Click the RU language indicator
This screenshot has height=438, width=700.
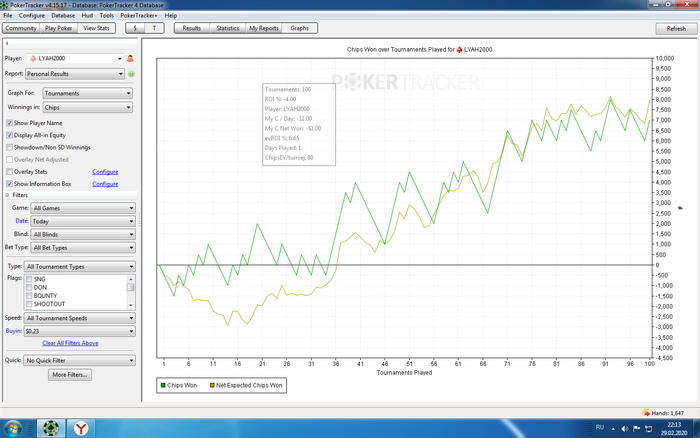[x=600, y=427]
